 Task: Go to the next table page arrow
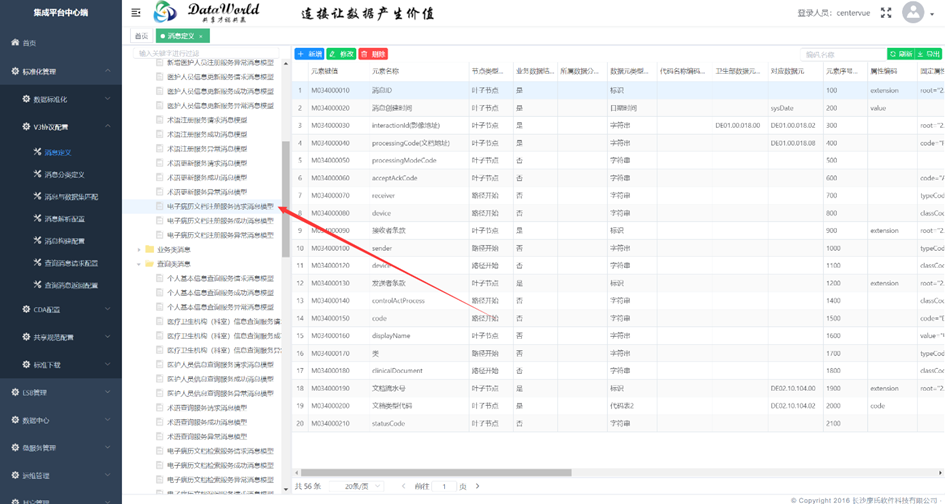(477, 486)
